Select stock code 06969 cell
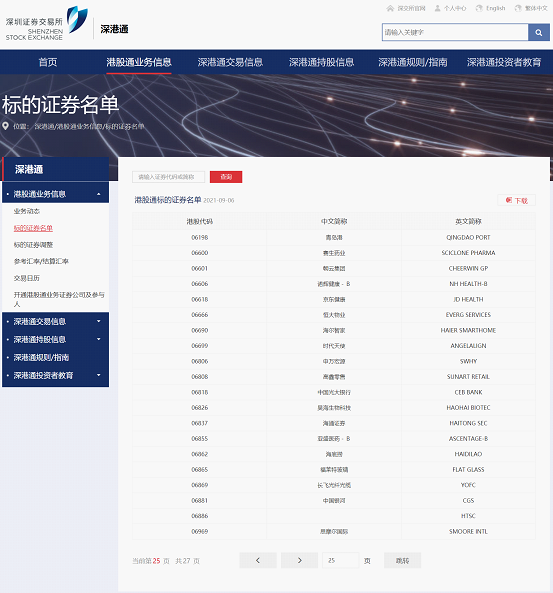 pyautogui.click(x=200, y=531)
